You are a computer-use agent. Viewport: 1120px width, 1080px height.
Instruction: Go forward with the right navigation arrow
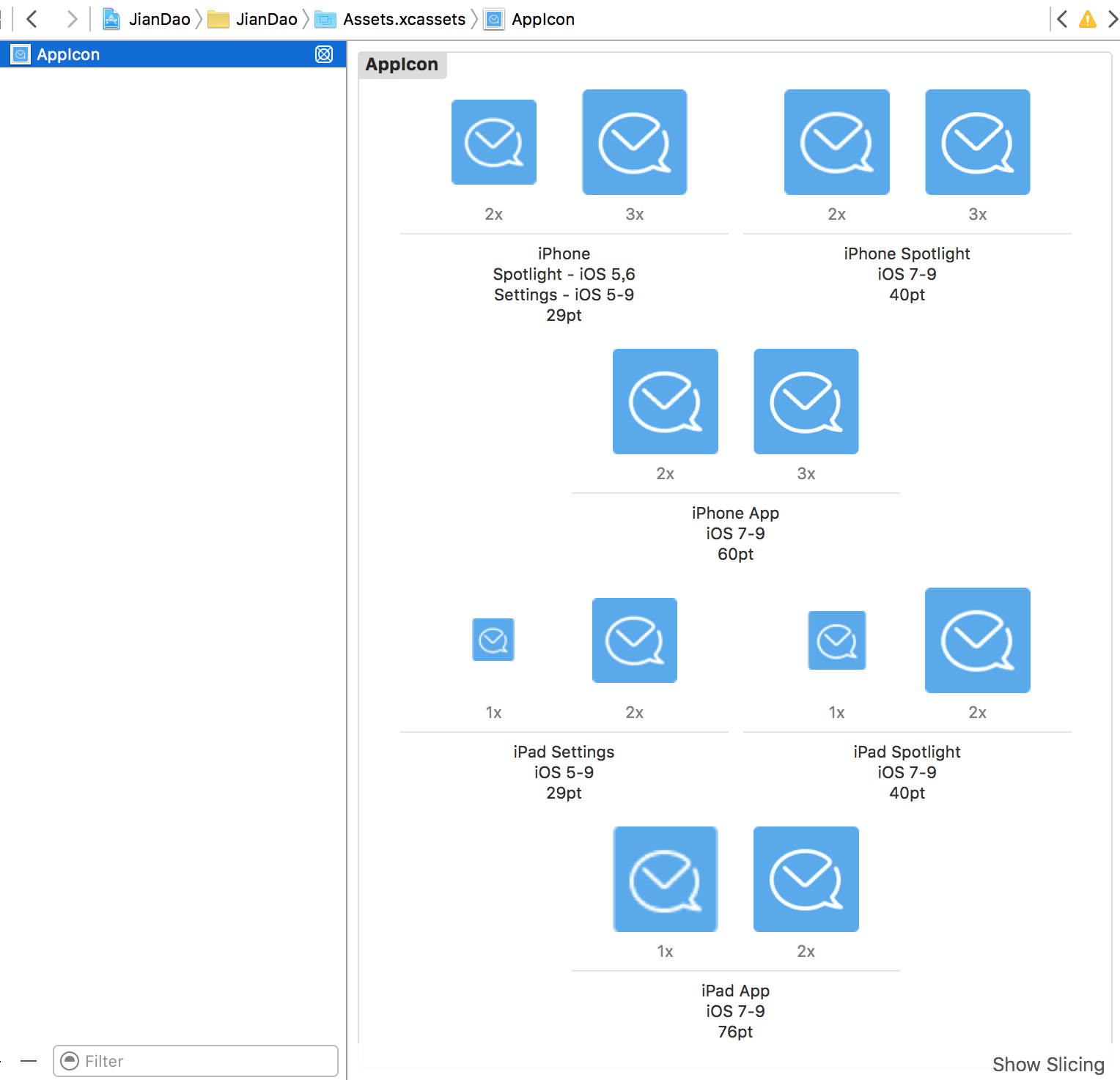coord(71,19)
